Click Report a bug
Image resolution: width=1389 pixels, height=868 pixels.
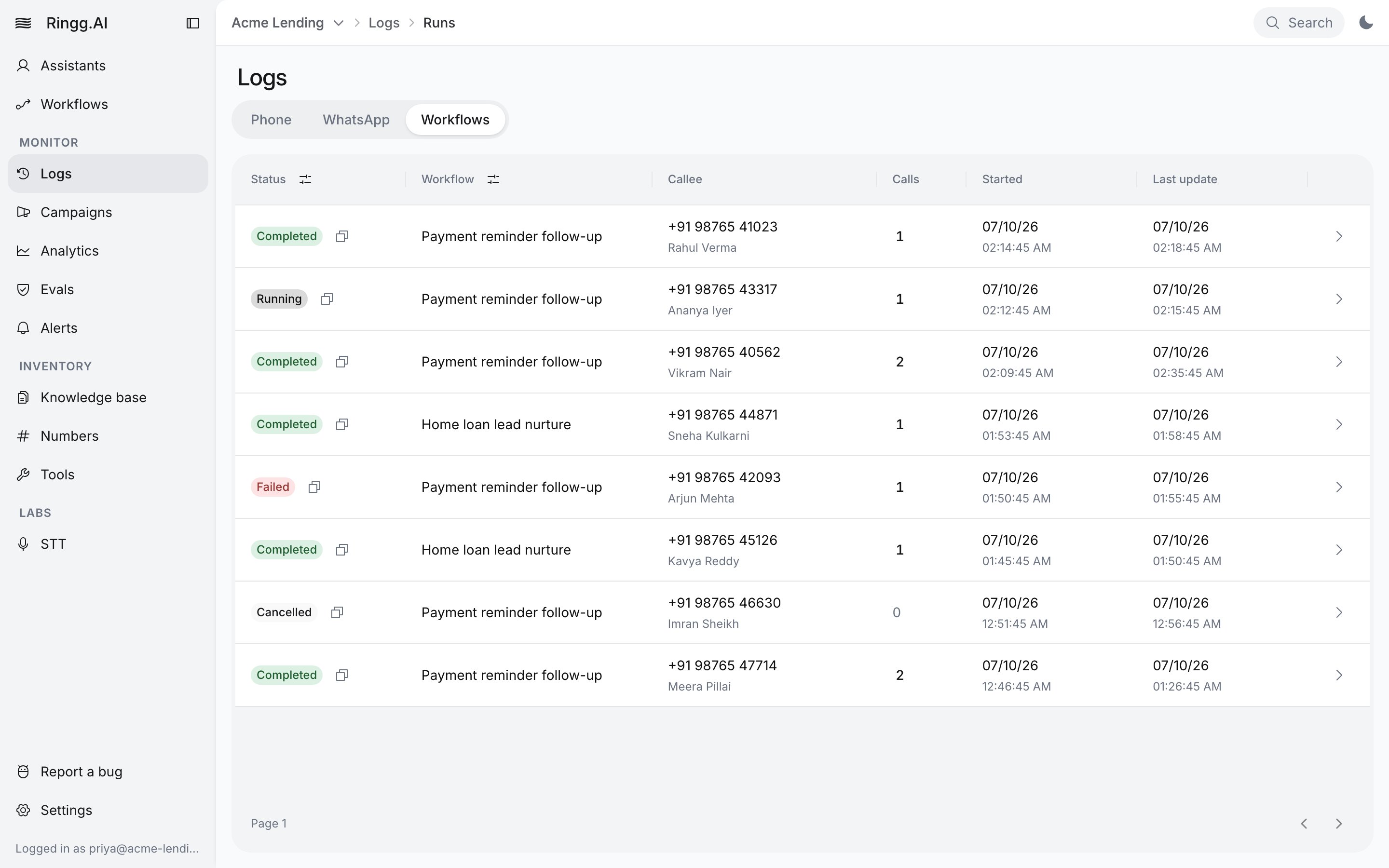coord(108,771)
